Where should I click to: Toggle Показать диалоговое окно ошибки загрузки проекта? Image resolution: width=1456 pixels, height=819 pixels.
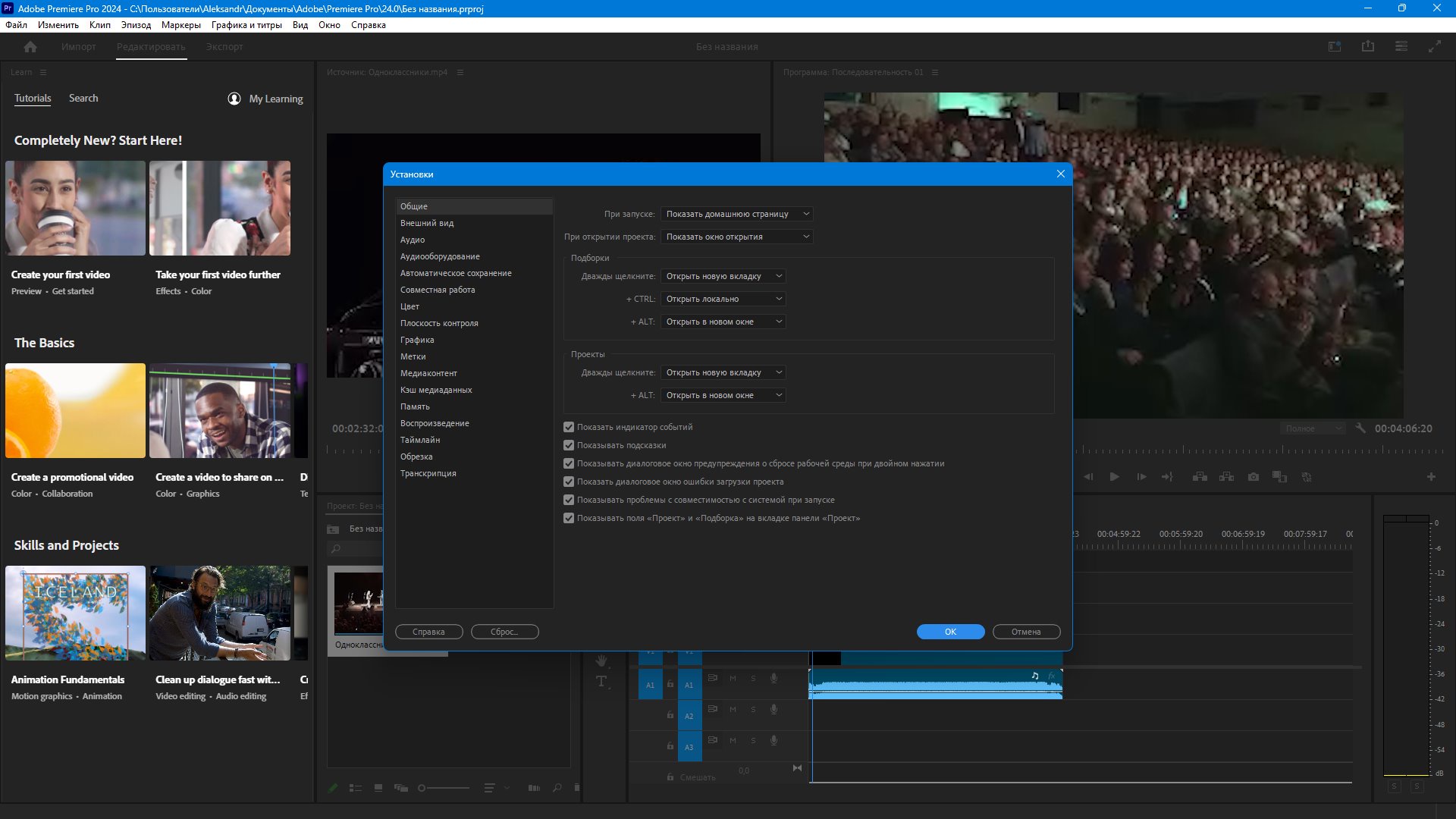(x=569, y=482)
